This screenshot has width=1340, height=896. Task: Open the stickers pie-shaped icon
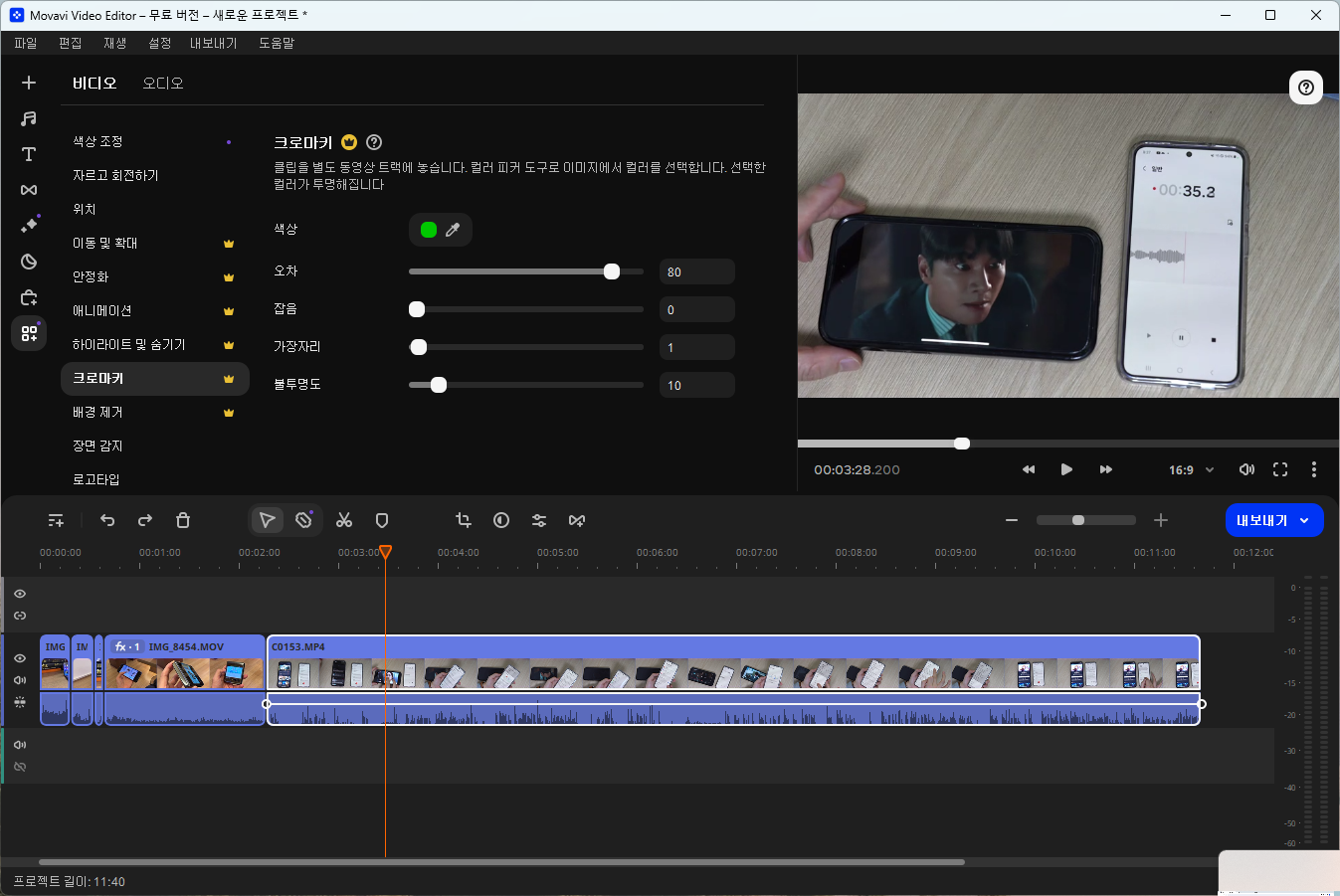coord(29,262)
